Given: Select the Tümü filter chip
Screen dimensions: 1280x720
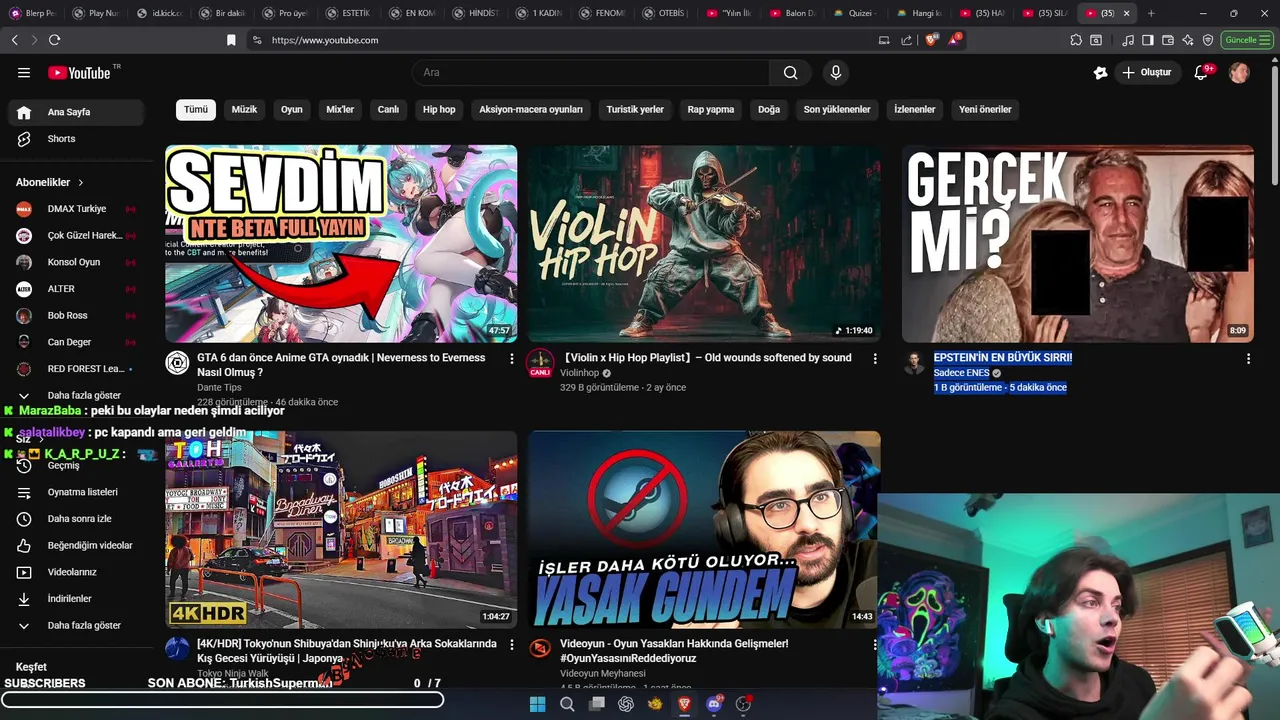Looking at the screenshot, I should [x=196, y=109].
